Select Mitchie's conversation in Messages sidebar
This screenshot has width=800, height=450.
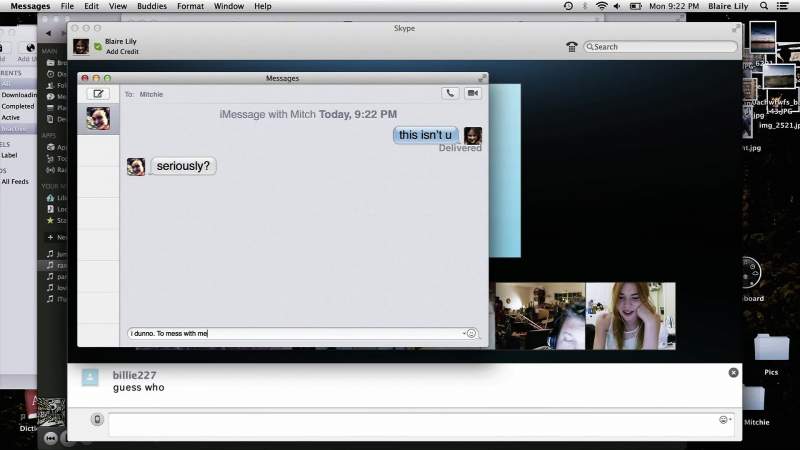pyautogui.click(x=98, y=119)
